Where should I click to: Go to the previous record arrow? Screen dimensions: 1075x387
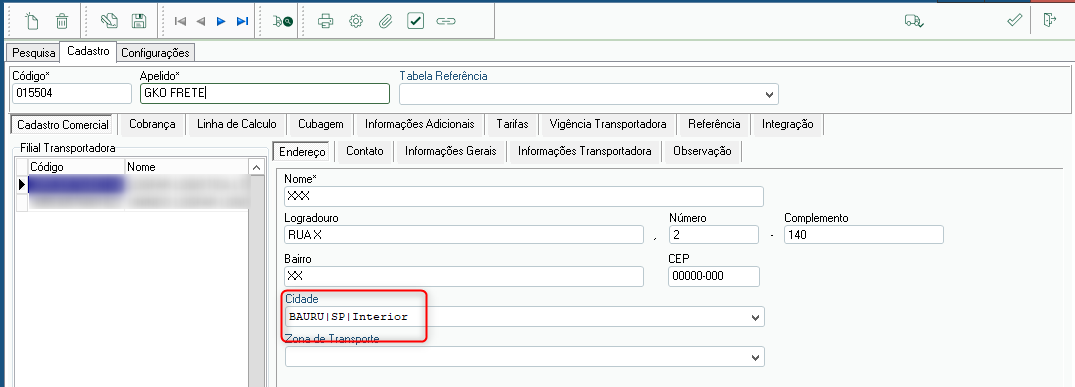[200, 21]
